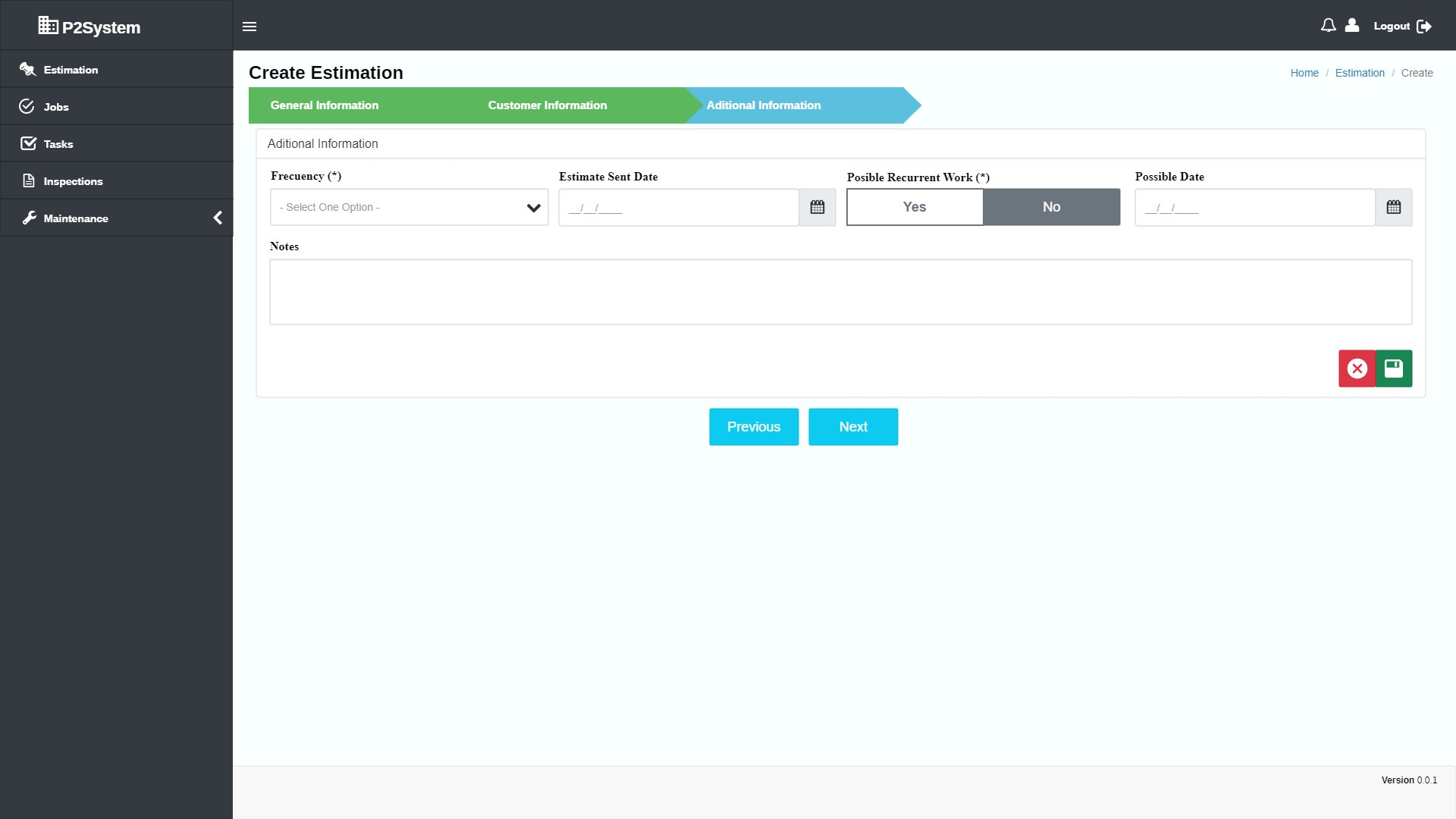Click the red cancel icon button
The width and height of the screenshot is (1456, 819).
[x=1357, y=369]
